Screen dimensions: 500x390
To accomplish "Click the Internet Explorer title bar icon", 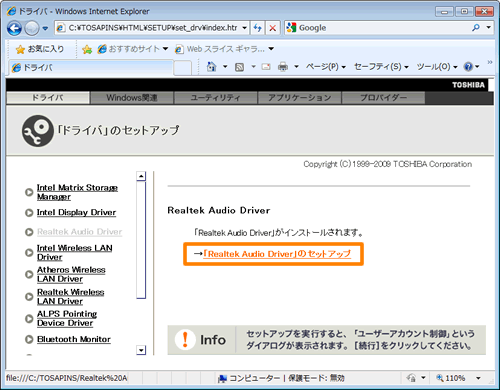I will click(11, 11).
